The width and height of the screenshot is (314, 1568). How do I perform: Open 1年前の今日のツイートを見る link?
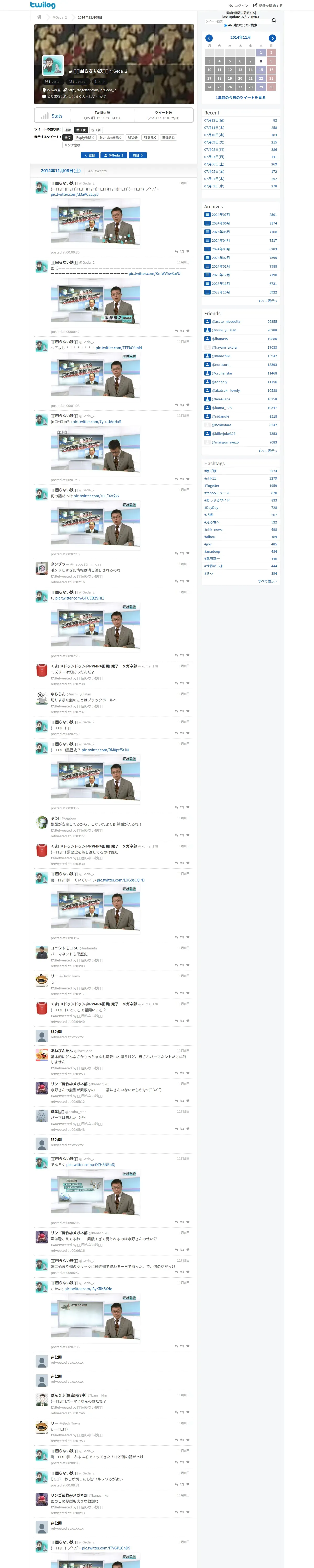[240, 97]
